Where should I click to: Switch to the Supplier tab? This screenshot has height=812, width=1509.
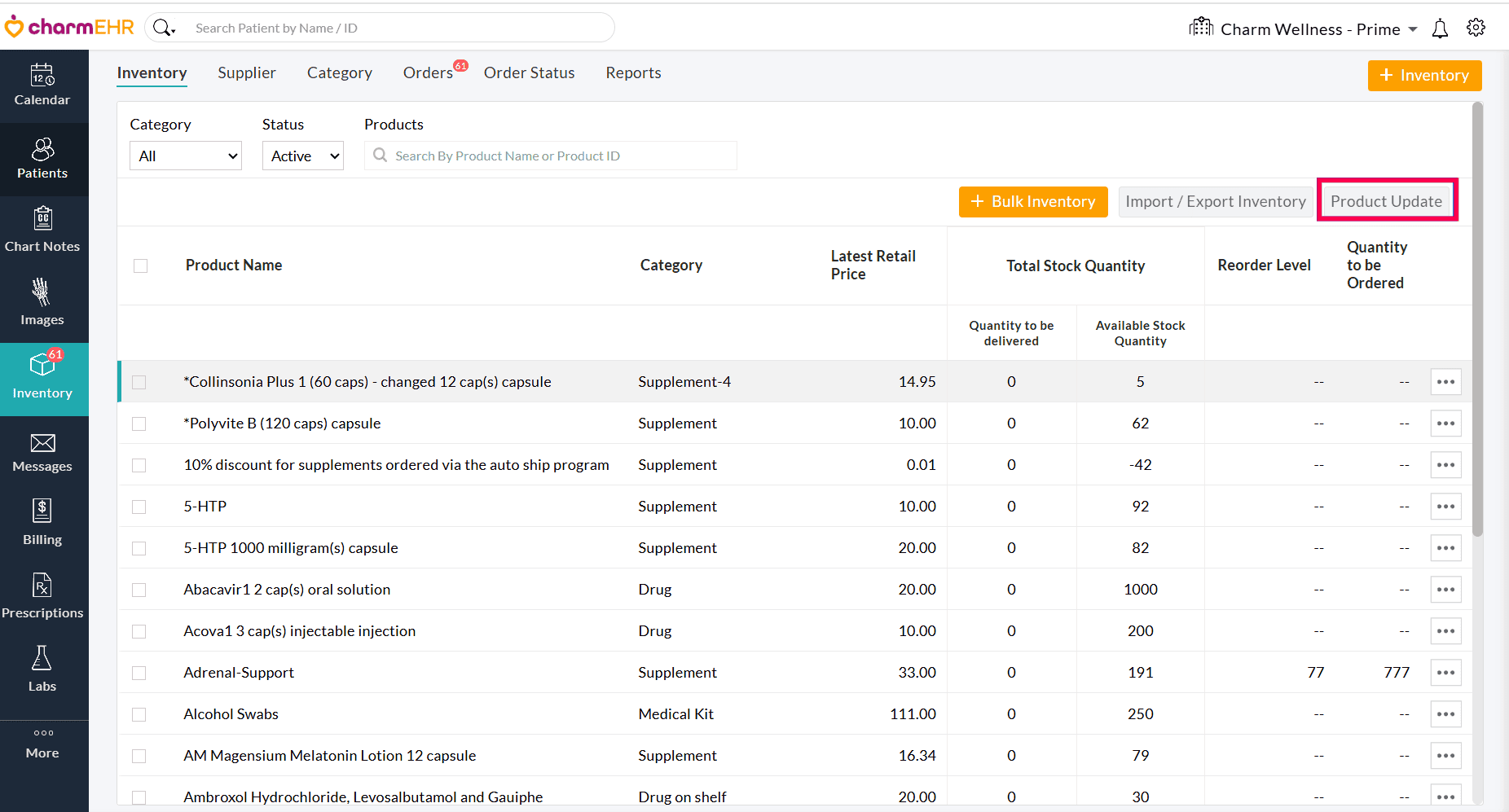pos(246,73)
